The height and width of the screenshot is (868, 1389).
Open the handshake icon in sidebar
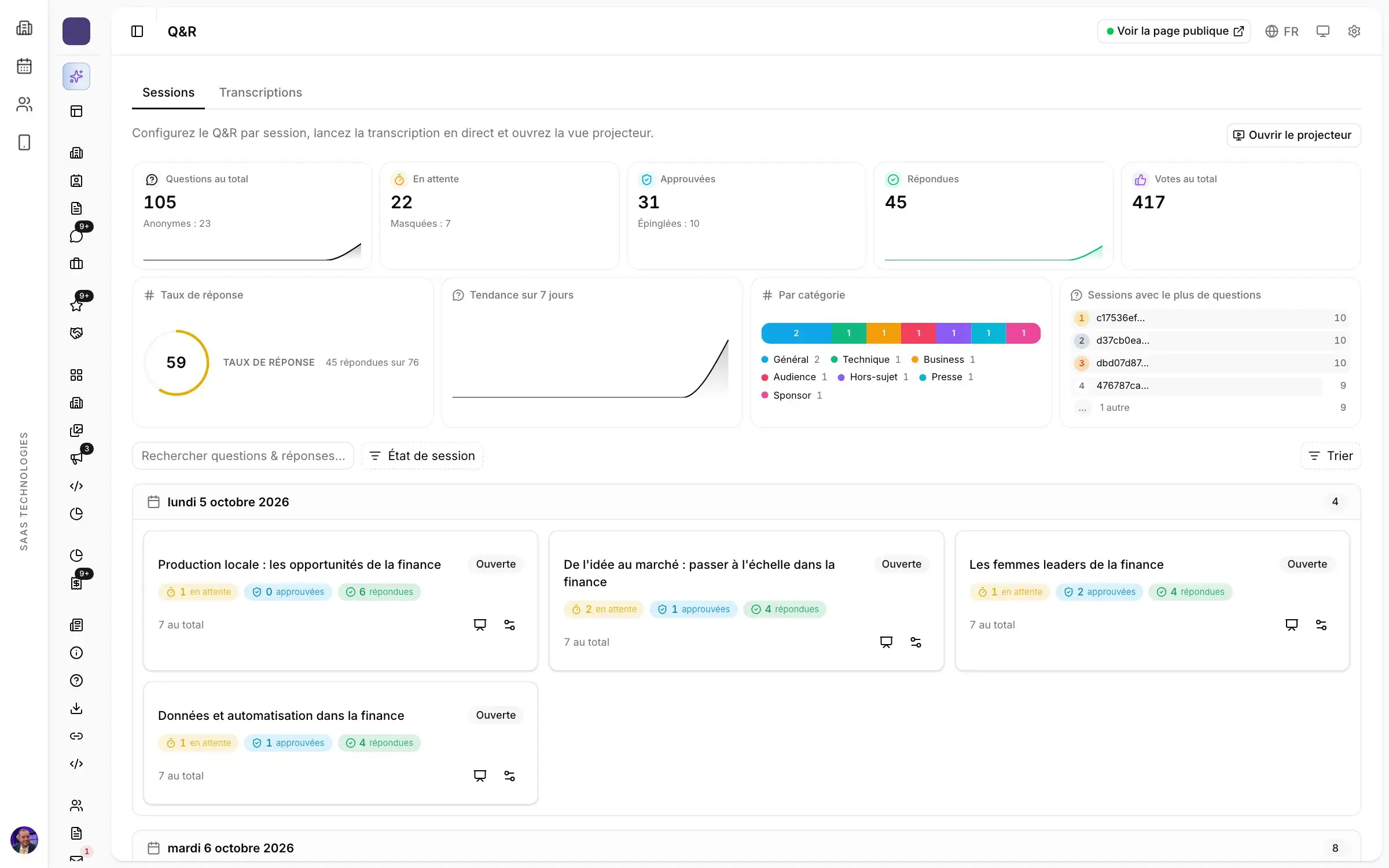[x=76, y=333]
